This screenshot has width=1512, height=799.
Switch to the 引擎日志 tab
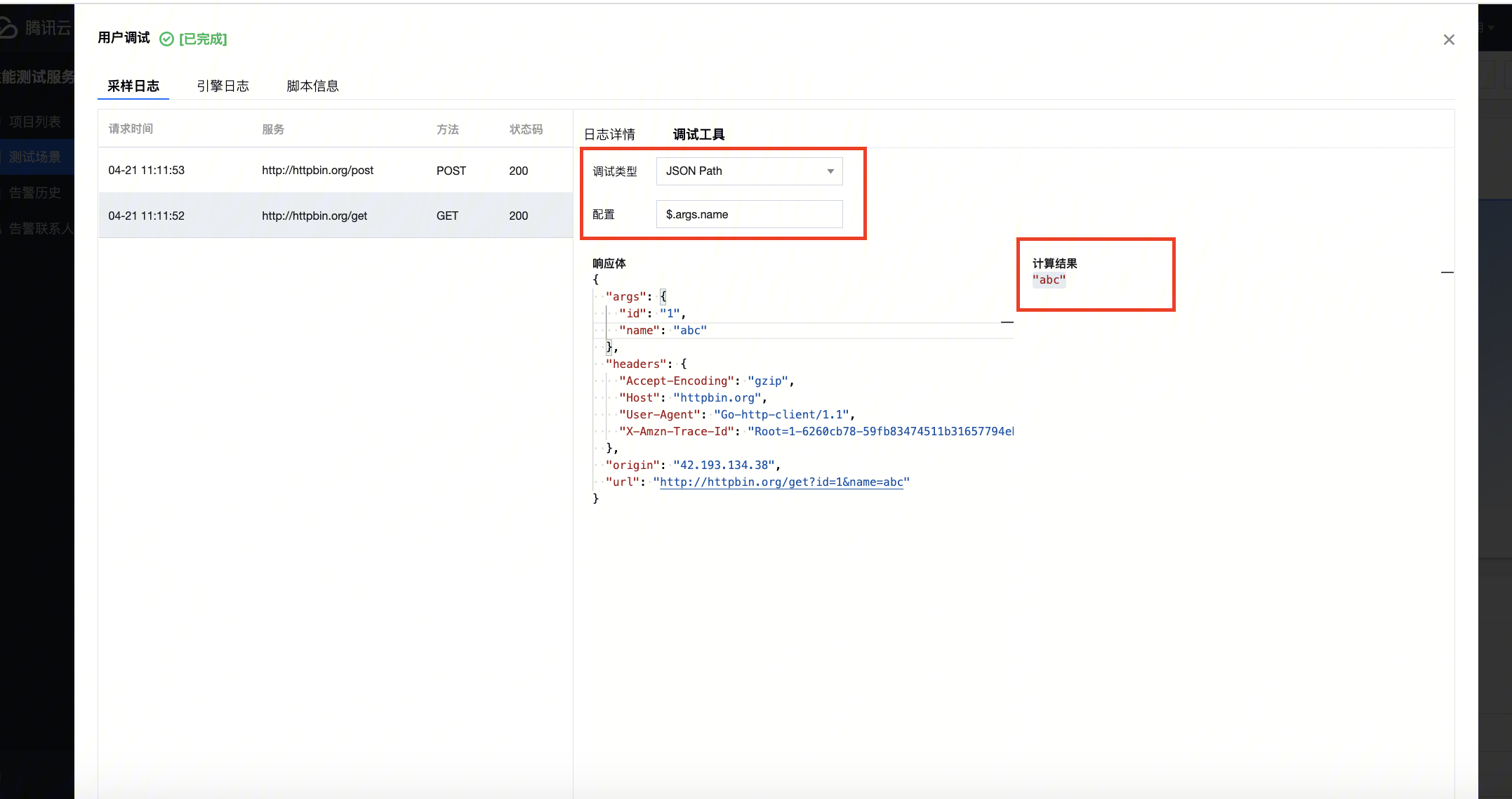[x=223, y=86]
